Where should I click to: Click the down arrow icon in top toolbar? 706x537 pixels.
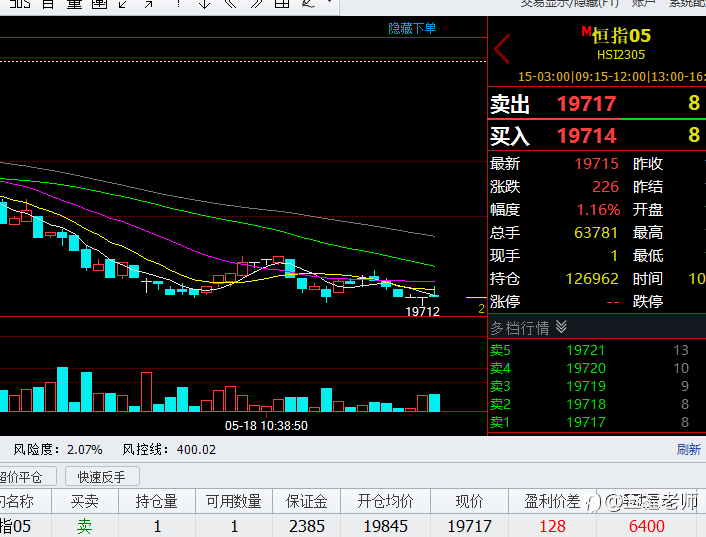click(x=204, y=4)
